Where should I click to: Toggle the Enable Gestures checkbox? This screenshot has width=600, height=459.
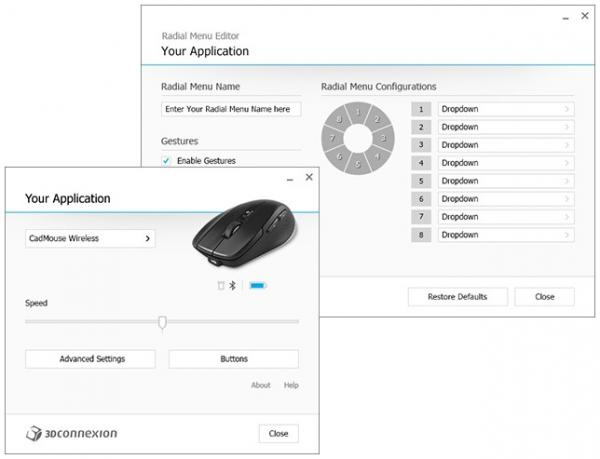coord(166,160)
